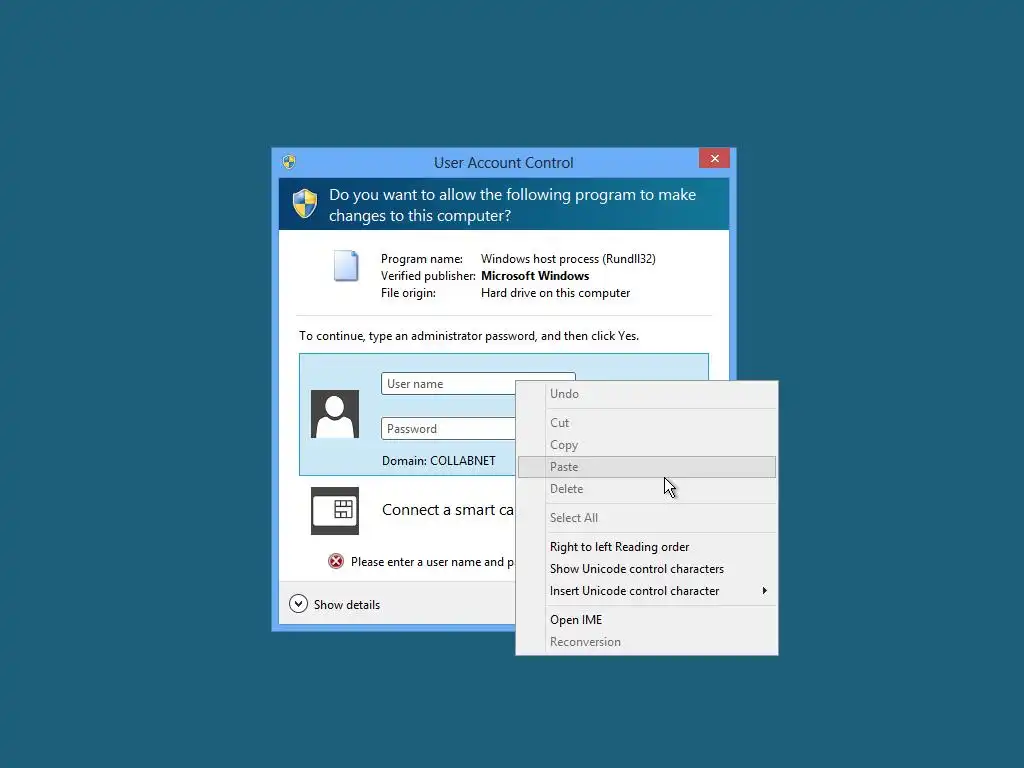
Task: Select Reconversion menu entry
Action: coord(647,642)
